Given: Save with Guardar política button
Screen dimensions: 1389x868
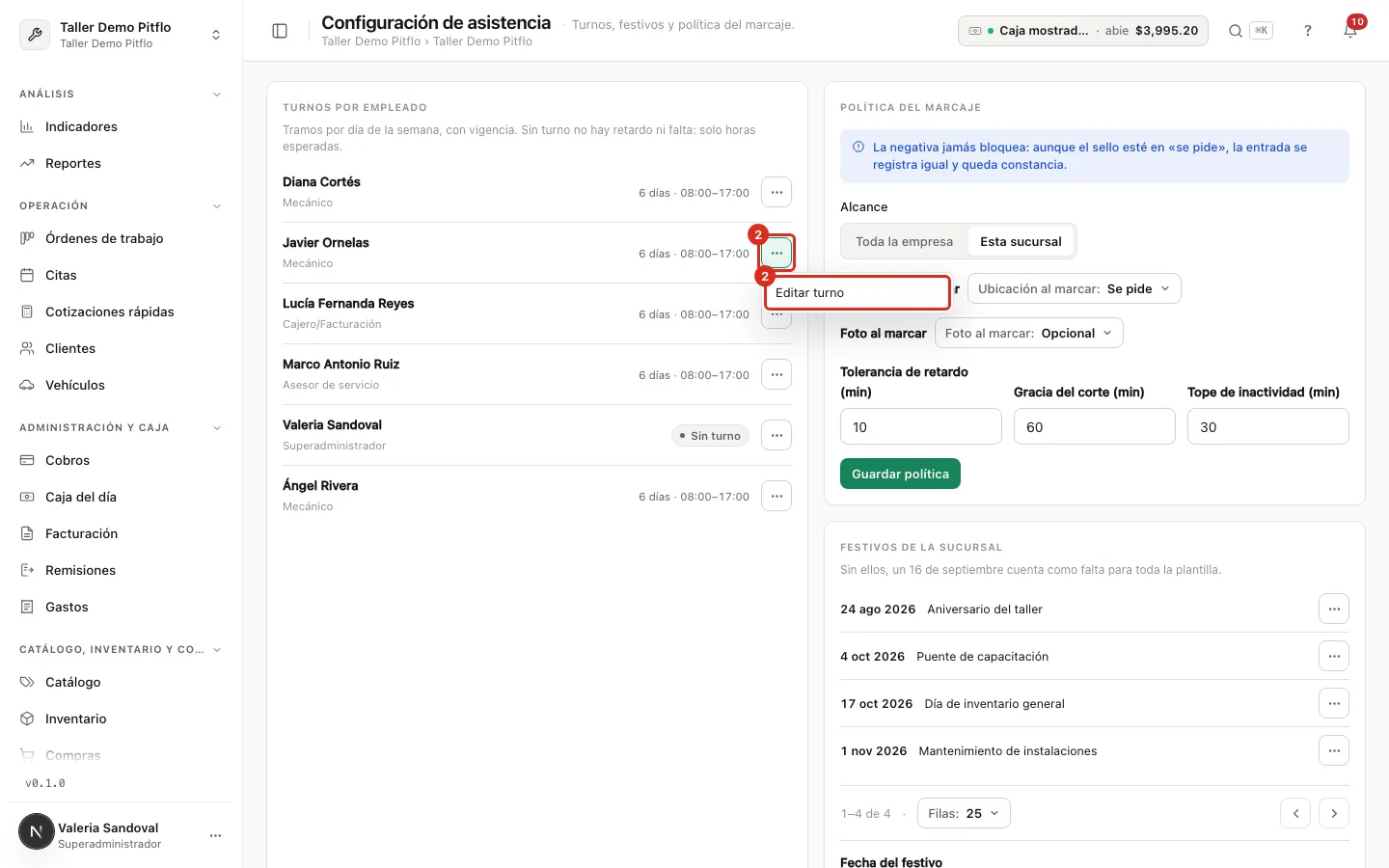Looking at the screenshot, I should coord(900,474).
